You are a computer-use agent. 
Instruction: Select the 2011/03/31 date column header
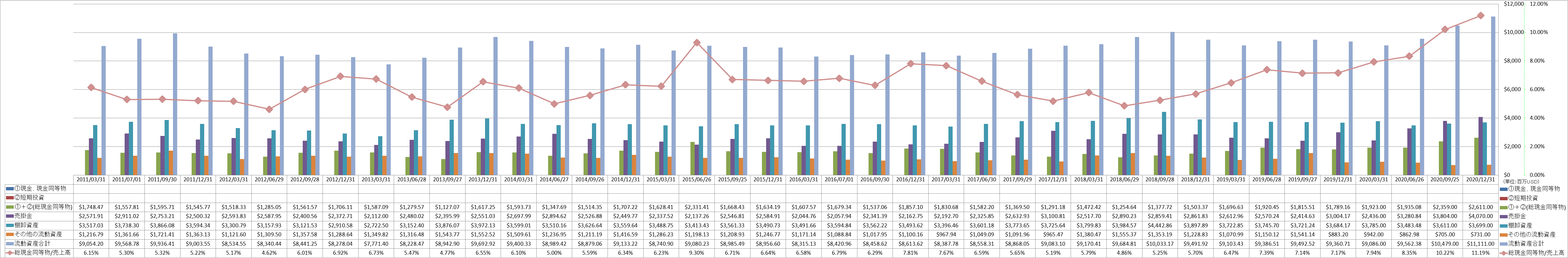tap(91, 179)
